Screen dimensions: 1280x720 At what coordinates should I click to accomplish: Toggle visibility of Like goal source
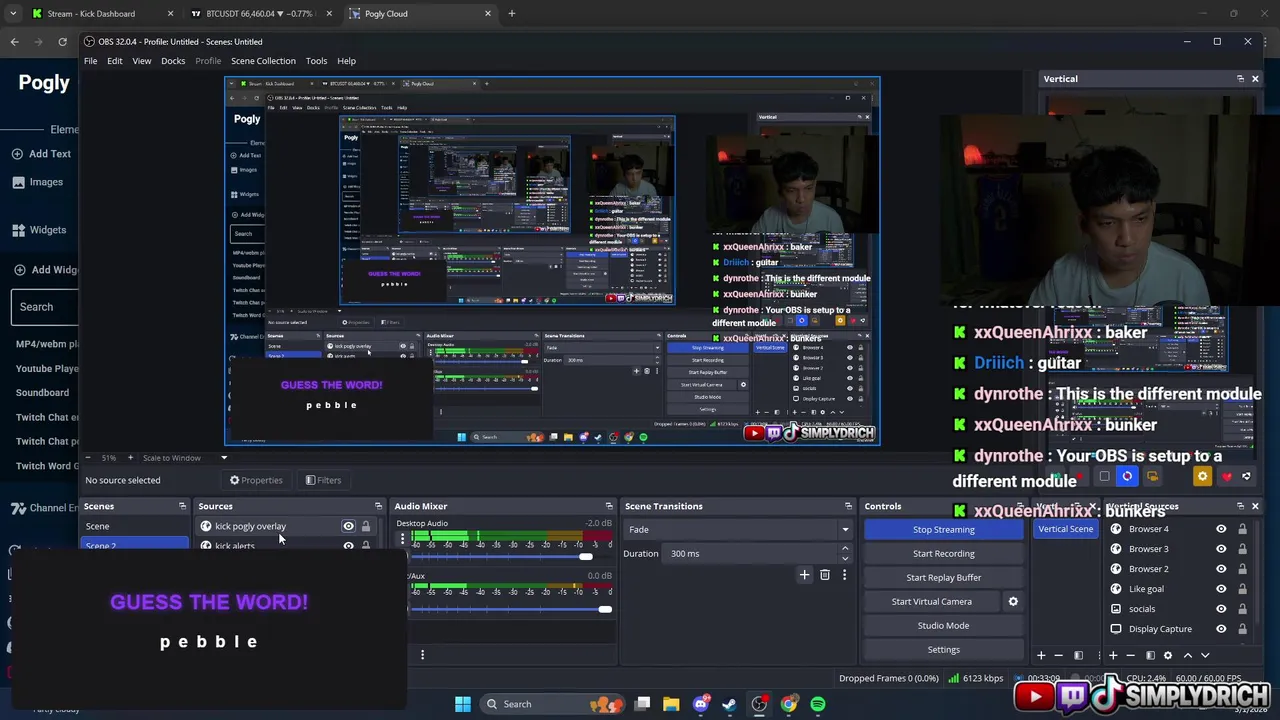tap(1221, 589)
